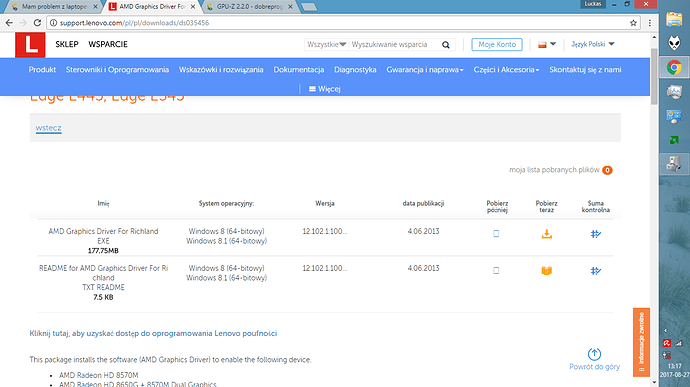Open the Język Polski language dropdown

(x=593, y=44)
